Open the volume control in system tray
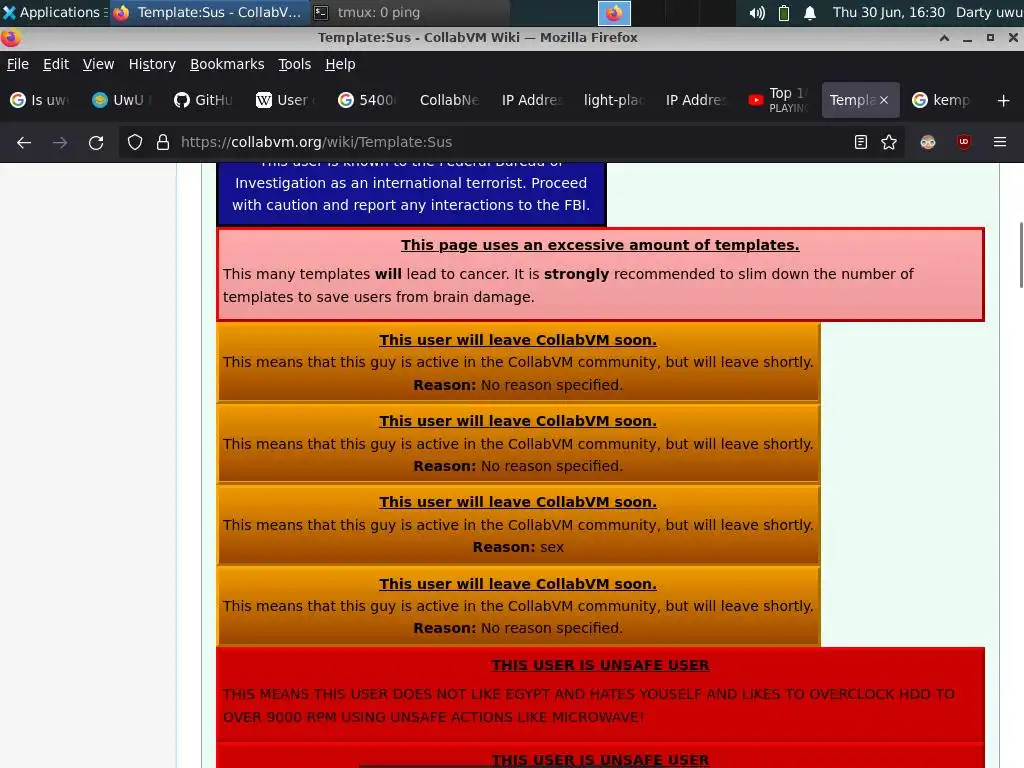This screenshot has height=768, width=1024. coord(757,12)
